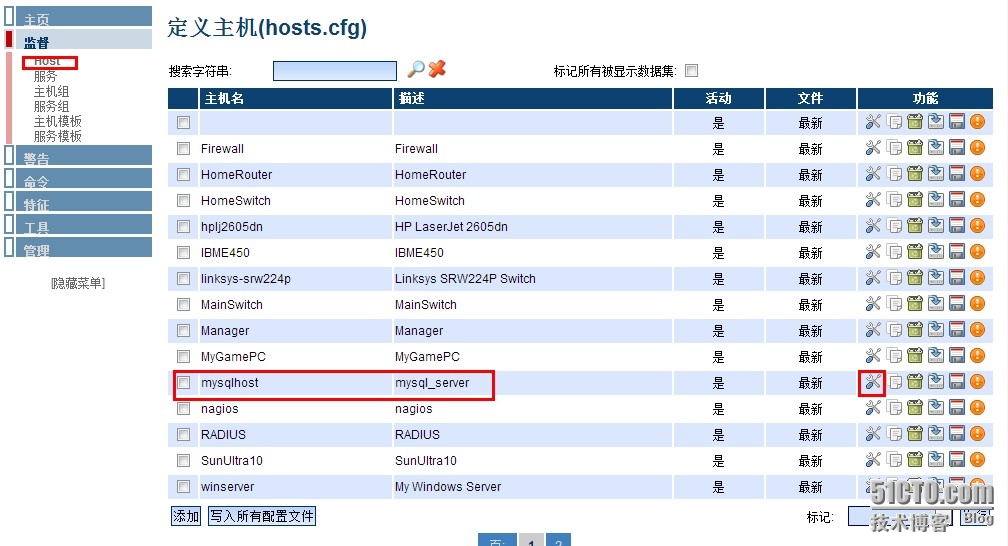Screen dimensions: 1008x546
Task: Open 主机组 submenu item
Action: tap(51, 91)
